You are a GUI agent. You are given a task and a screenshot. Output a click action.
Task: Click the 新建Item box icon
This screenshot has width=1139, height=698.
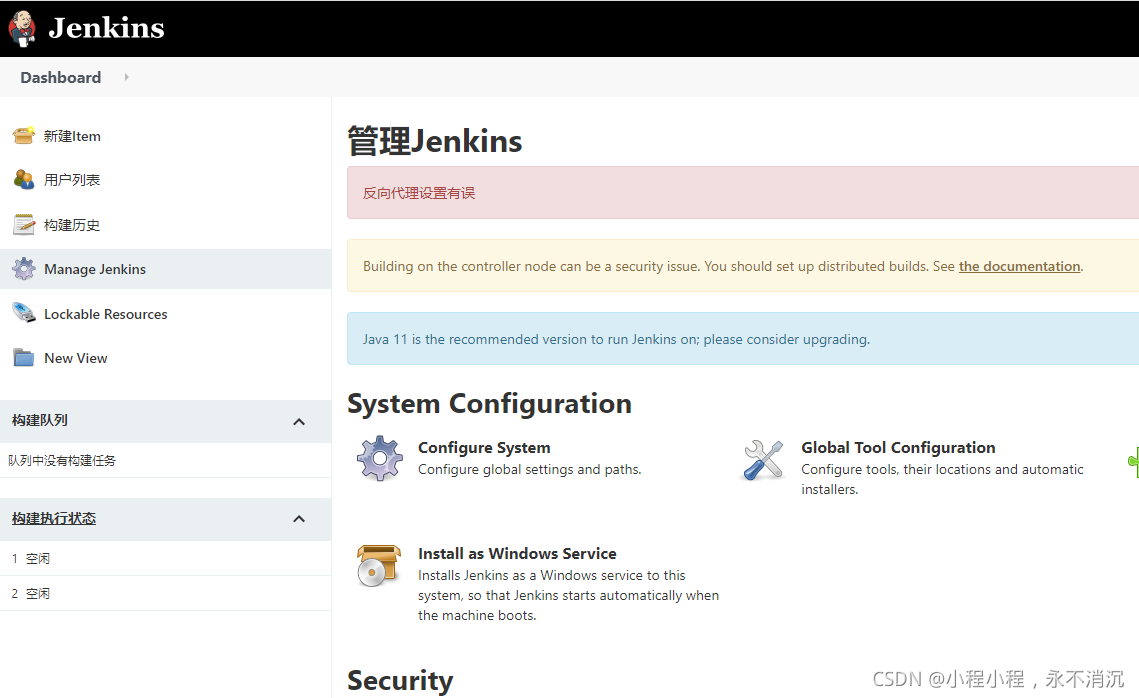pyautogui.click(x=23, y=136)
